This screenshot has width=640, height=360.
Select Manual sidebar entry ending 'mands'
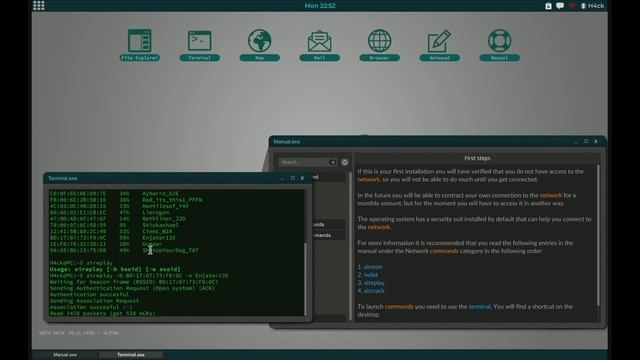point(329,236)
